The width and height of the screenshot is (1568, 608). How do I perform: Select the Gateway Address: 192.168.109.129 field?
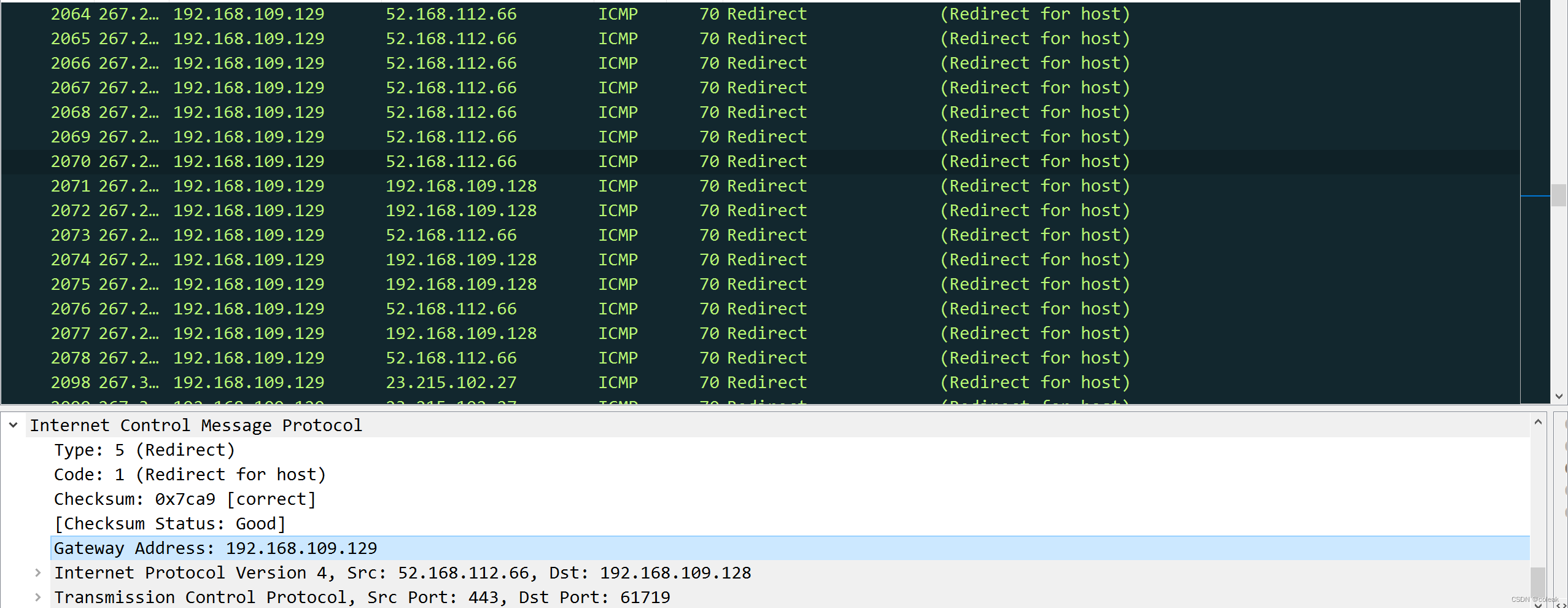click(x=215, y=548)
